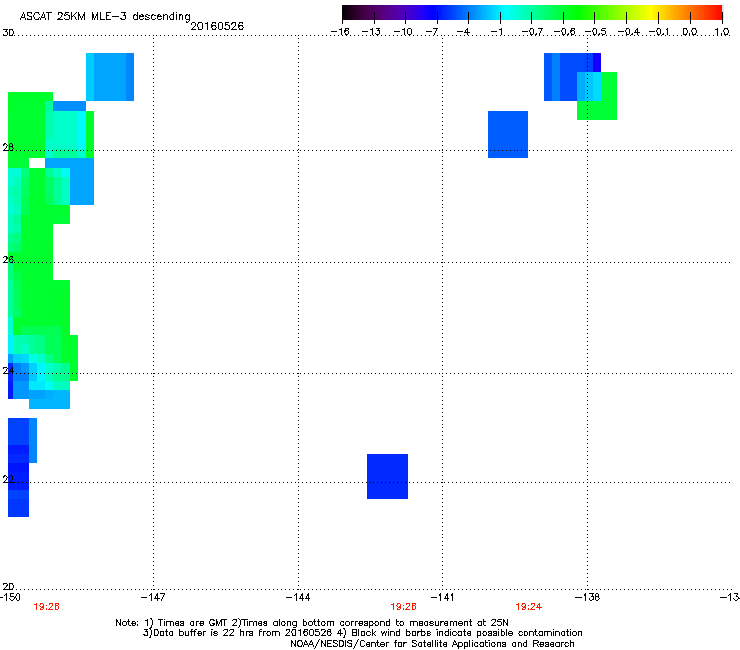740x650 pixels.
Task: Click the color bar label -4
Action: coord(463,32)
